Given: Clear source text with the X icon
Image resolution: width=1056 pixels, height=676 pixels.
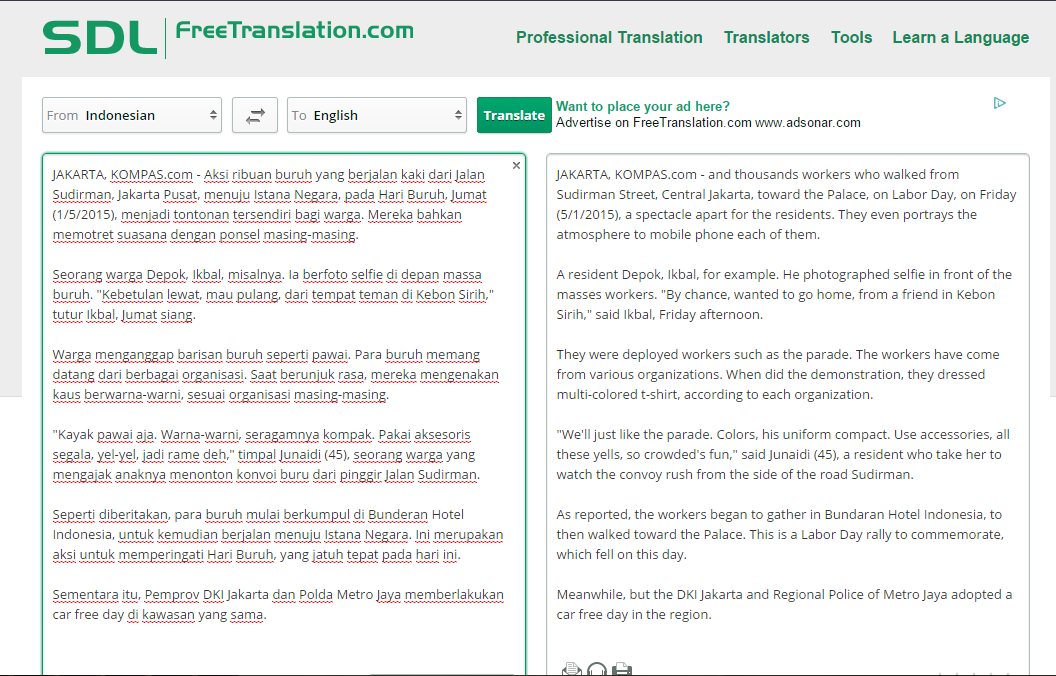Looking at the screenshot, I should [517, 165].
